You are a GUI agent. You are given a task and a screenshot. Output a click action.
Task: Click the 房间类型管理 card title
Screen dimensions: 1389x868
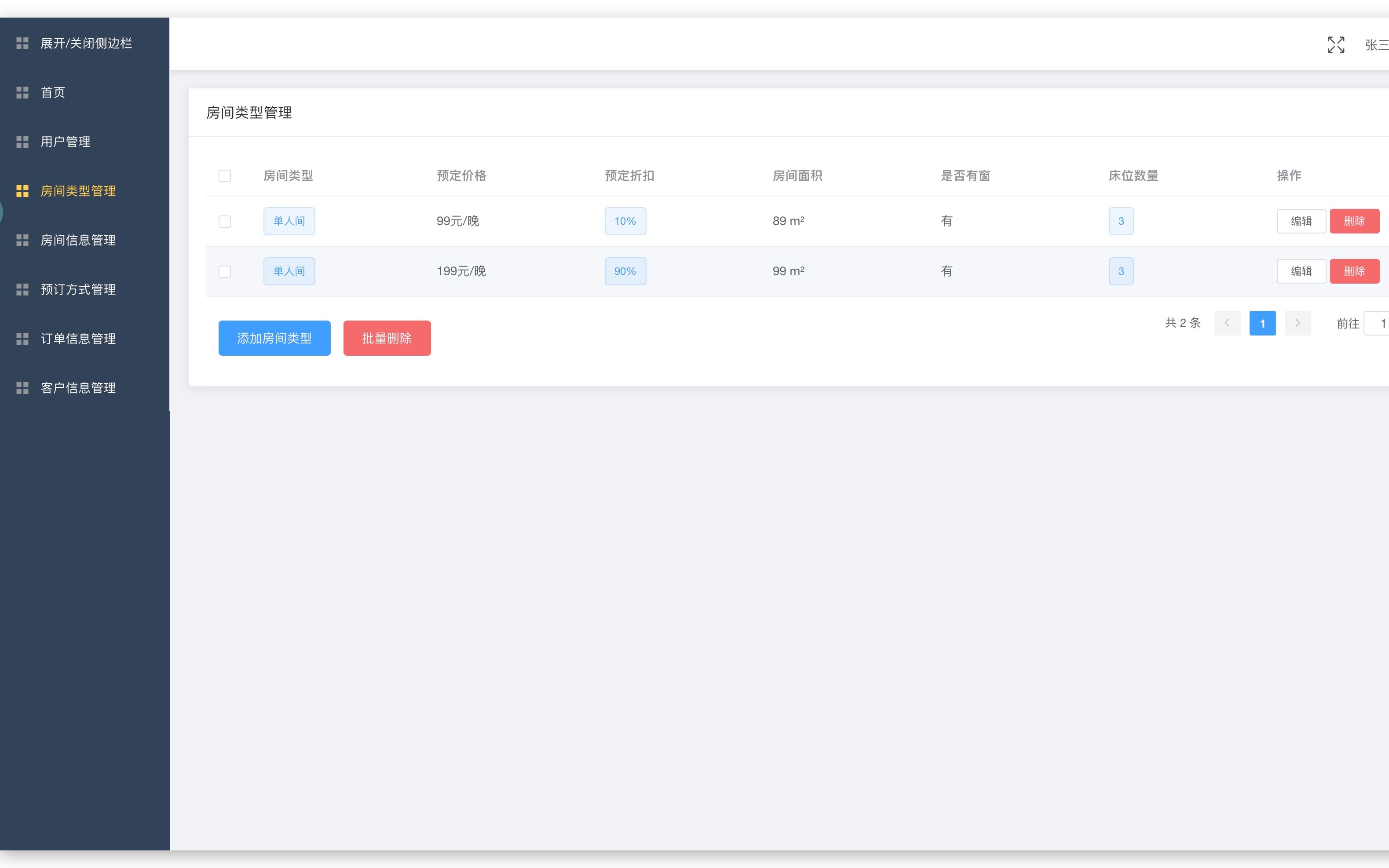[x=249, y=113]
